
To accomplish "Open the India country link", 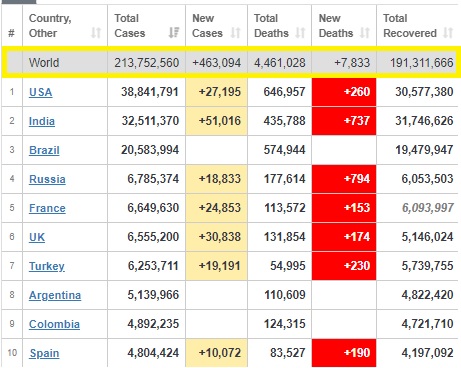I will tap(42, 121).
